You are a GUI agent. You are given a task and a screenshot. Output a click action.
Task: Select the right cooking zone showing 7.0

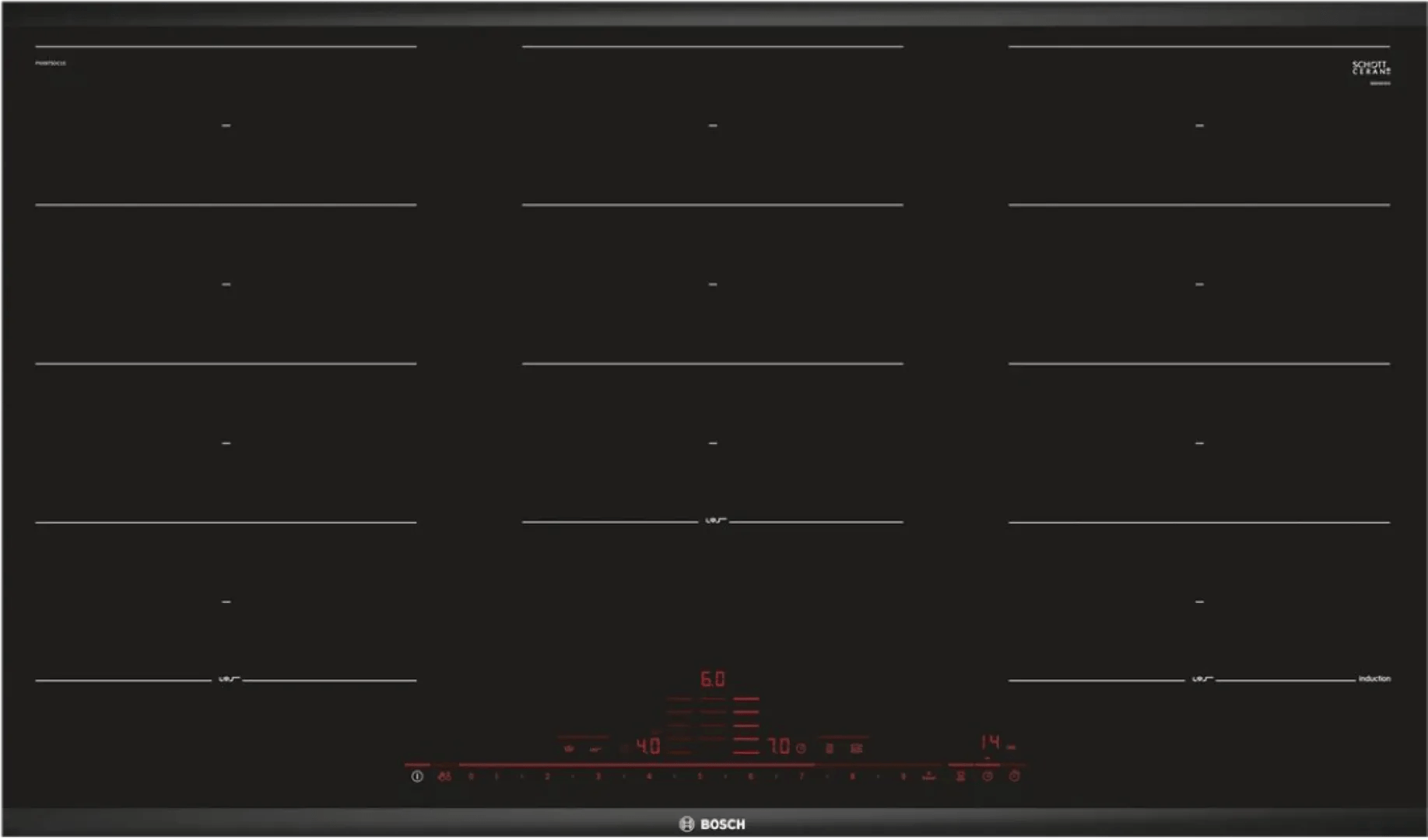coord(778,747)
